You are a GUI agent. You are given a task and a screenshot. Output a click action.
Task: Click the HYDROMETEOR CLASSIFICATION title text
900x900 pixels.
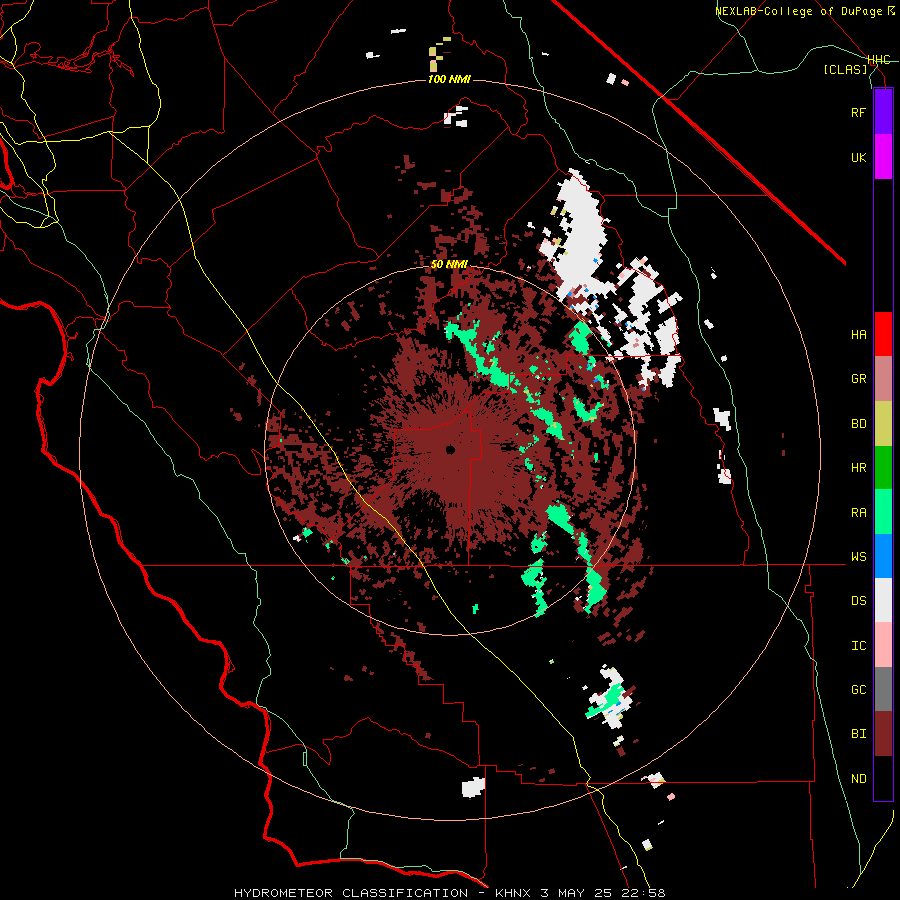(351, 893)
